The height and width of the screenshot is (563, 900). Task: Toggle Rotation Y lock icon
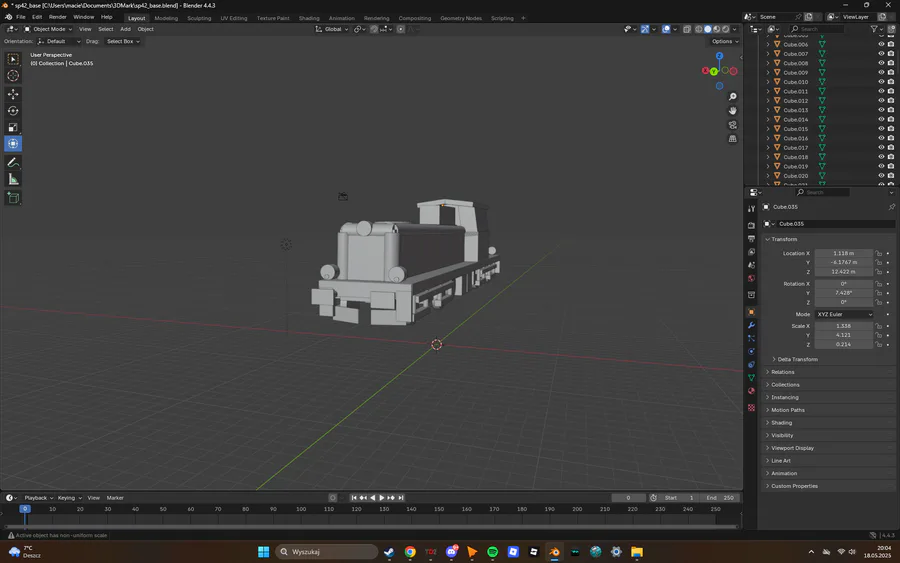click(879, 293)
